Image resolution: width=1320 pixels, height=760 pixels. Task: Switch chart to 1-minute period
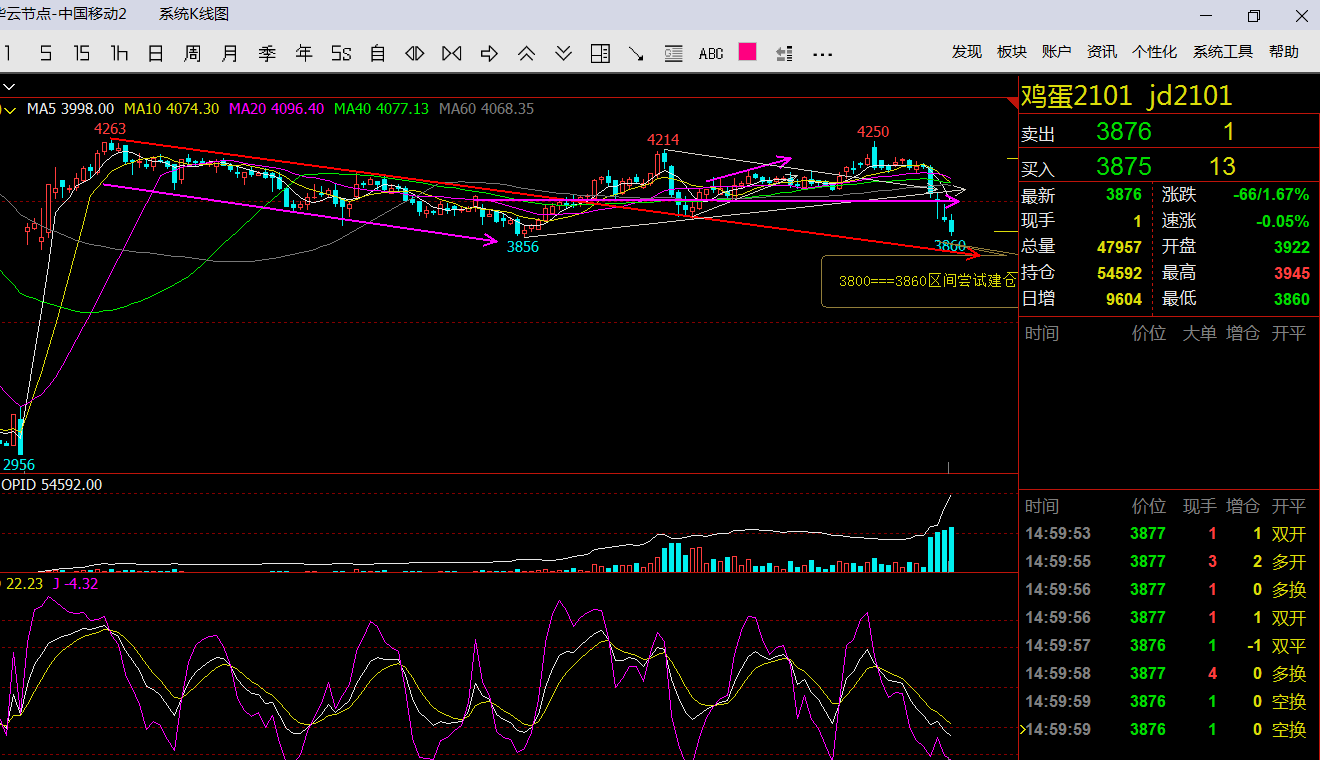click(8, 53)
